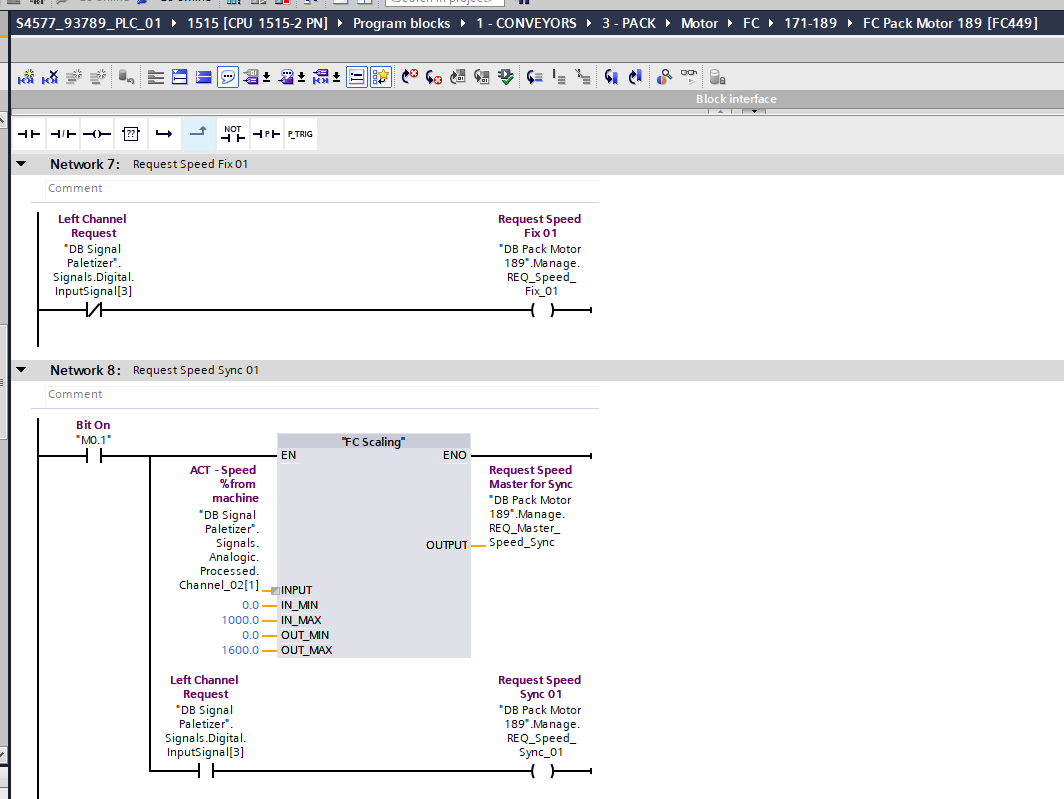The height and width of the screenshot is (799, 1064).
Task: Click first update block calls icon
Action: [458, 77]
